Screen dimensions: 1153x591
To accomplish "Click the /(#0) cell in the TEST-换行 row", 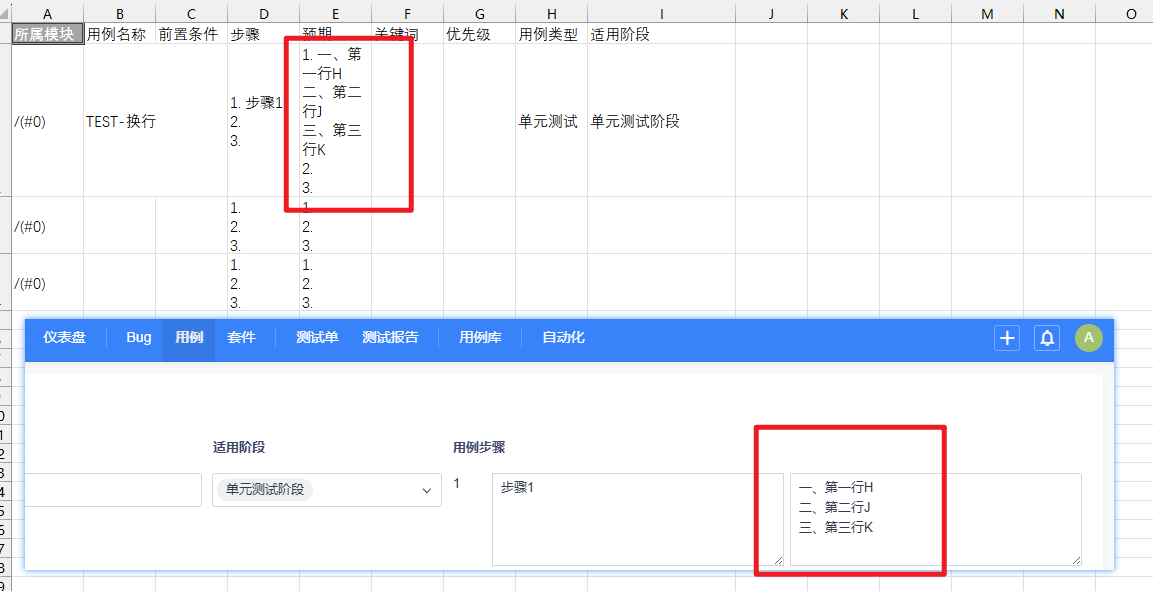I will click(x=48, y=121).
